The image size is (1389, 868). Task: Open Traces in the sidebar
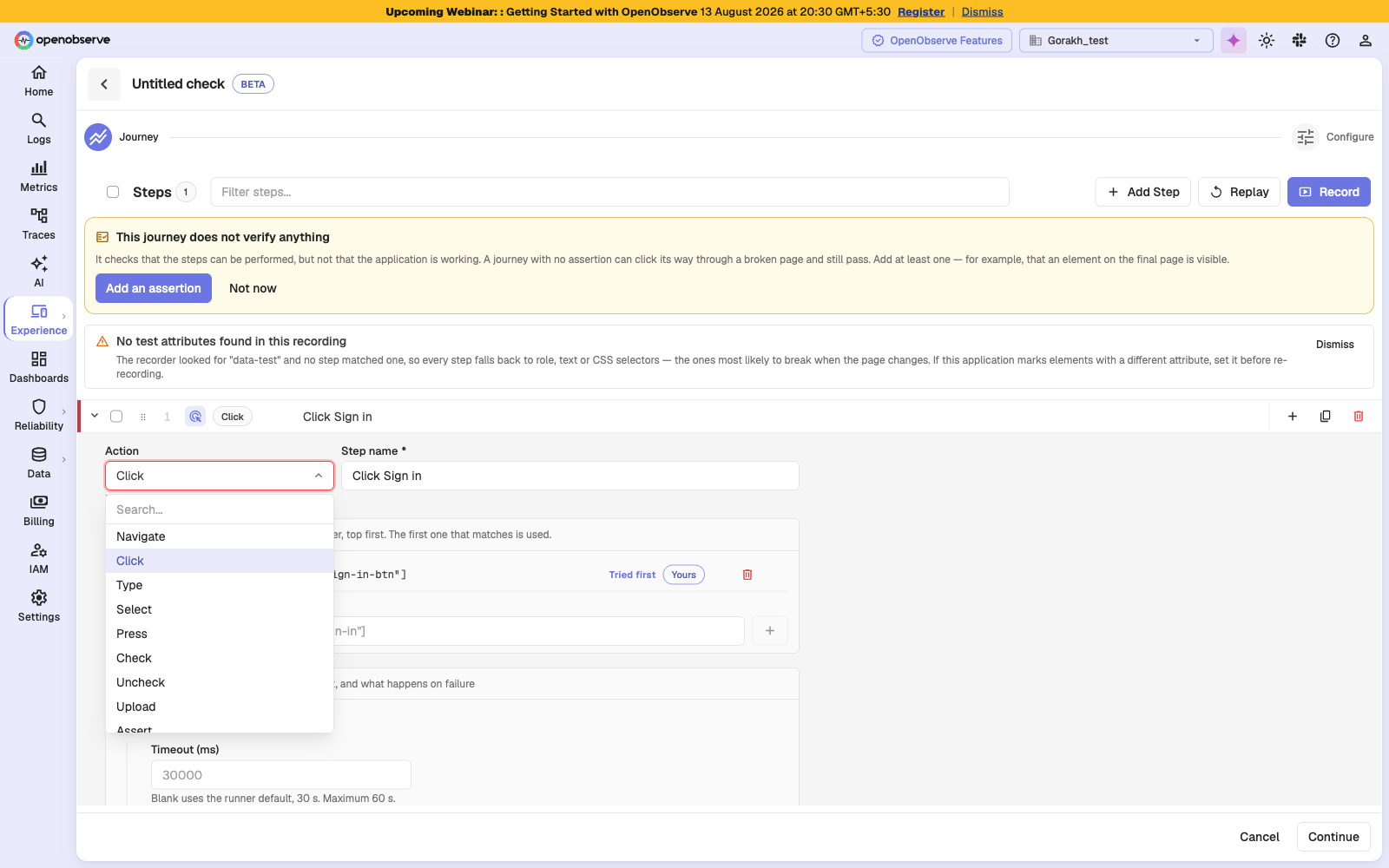coord(39,225)
